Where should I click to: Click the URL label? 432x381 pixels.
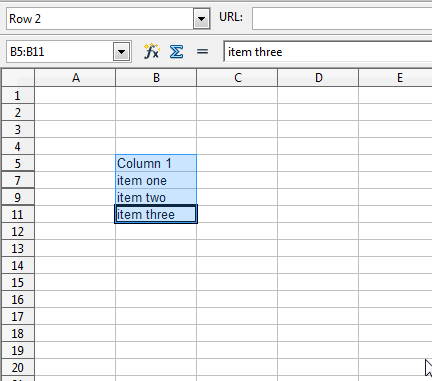(231, 17)
